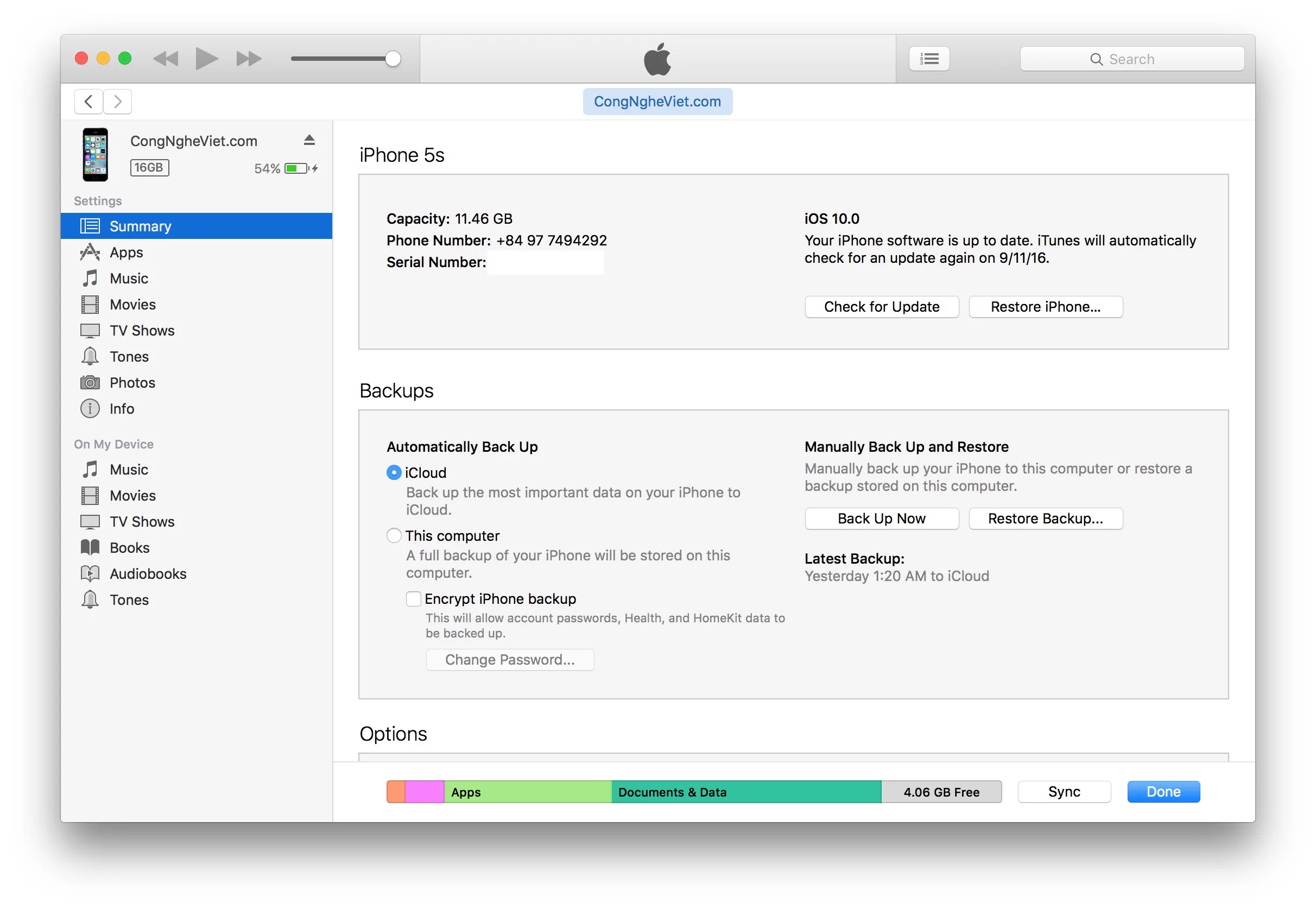1316x909 pixels.
Task: Eject the CongNgheViet.com device
Action: point(309,140)
